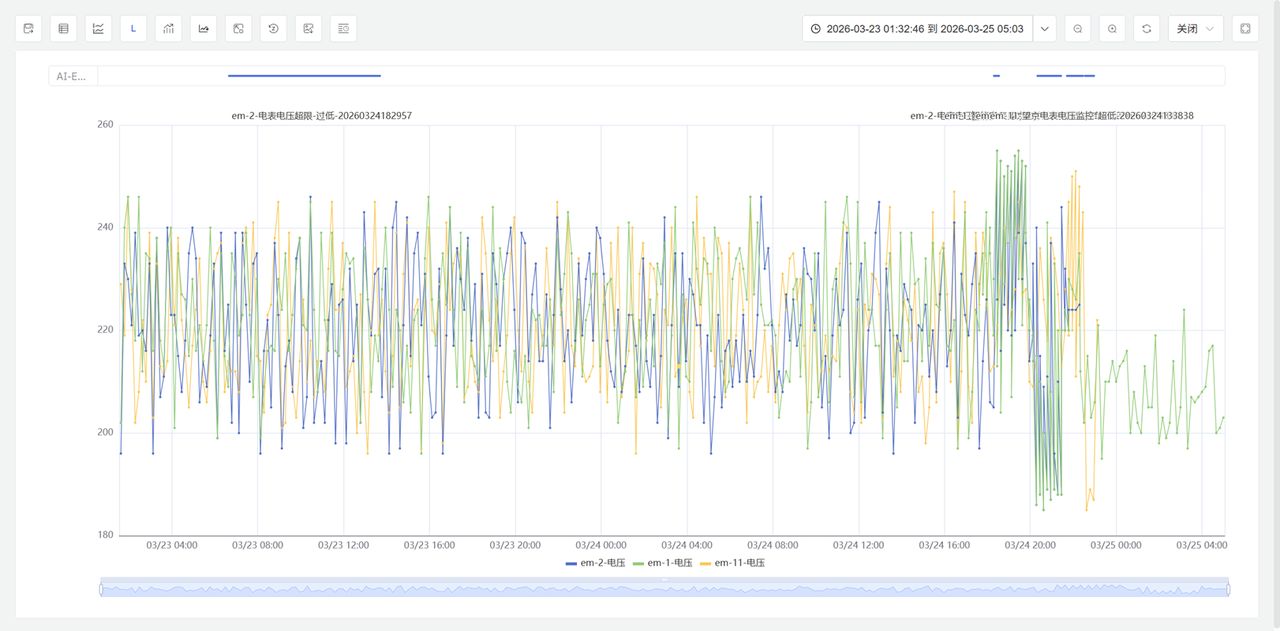The height and width of the screenshot is (631, 1280).
Task: Click the data zoom overview bar
Action: 664,589
